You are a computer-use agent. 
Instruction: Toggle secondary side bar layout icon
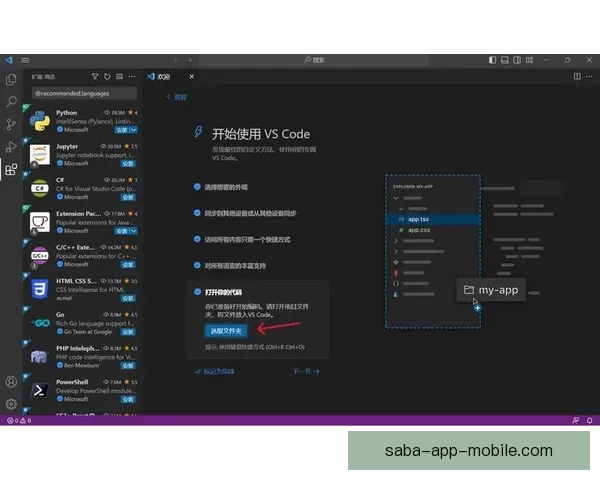coord(517,60)
